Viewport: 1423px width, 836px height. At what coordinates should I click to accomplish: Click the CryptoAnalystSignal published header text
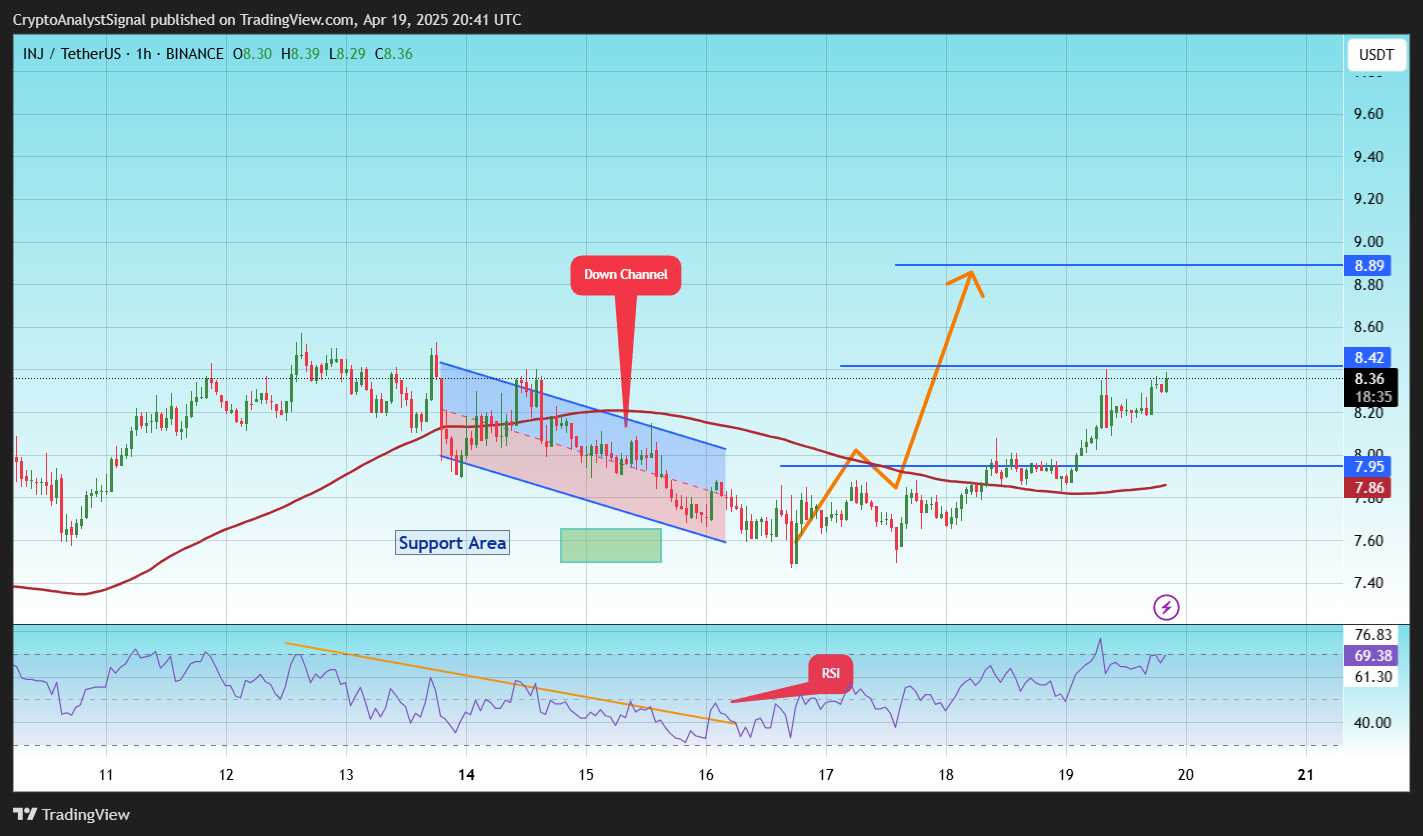(266, 20)
